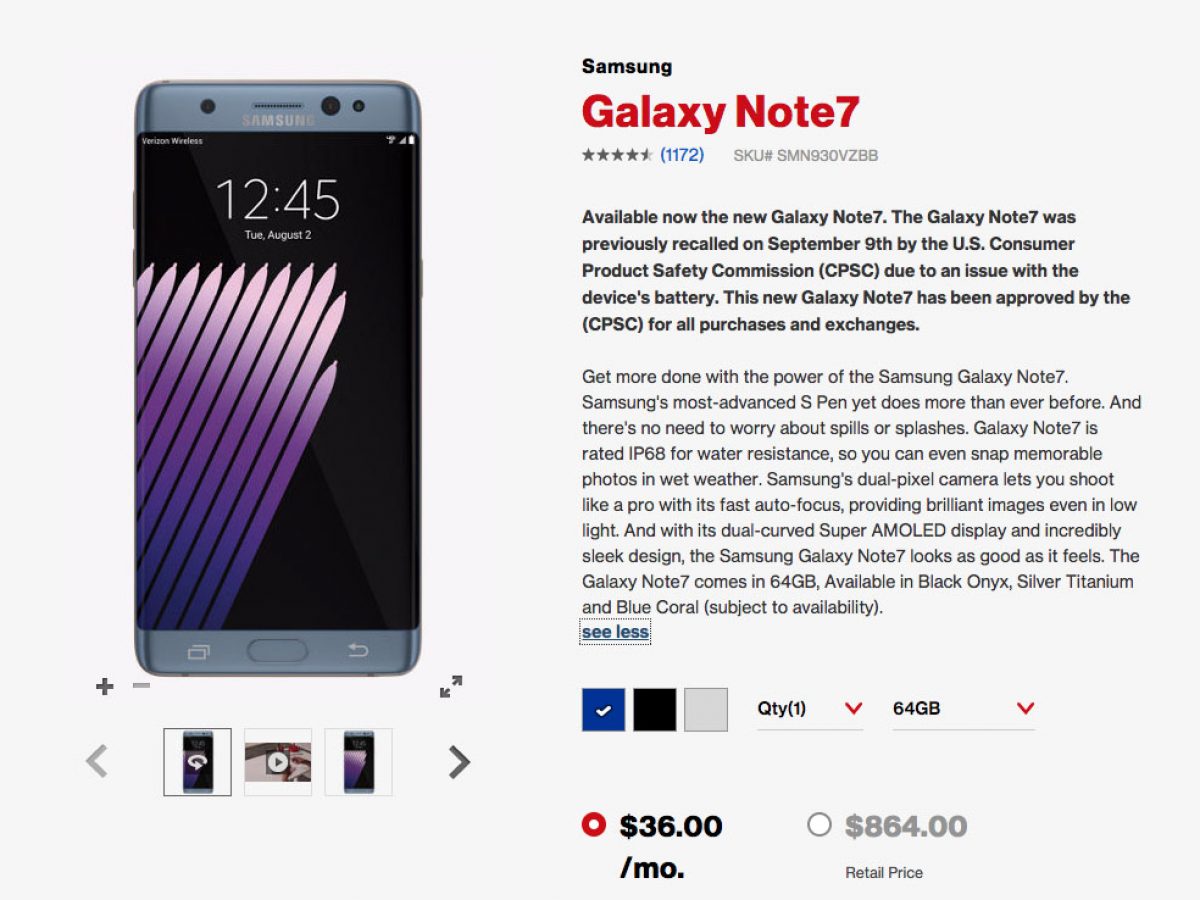Click the minus zoom-out icon
Image resolution: width=1200 pixels, height=900 pixels.
(141, 686)
